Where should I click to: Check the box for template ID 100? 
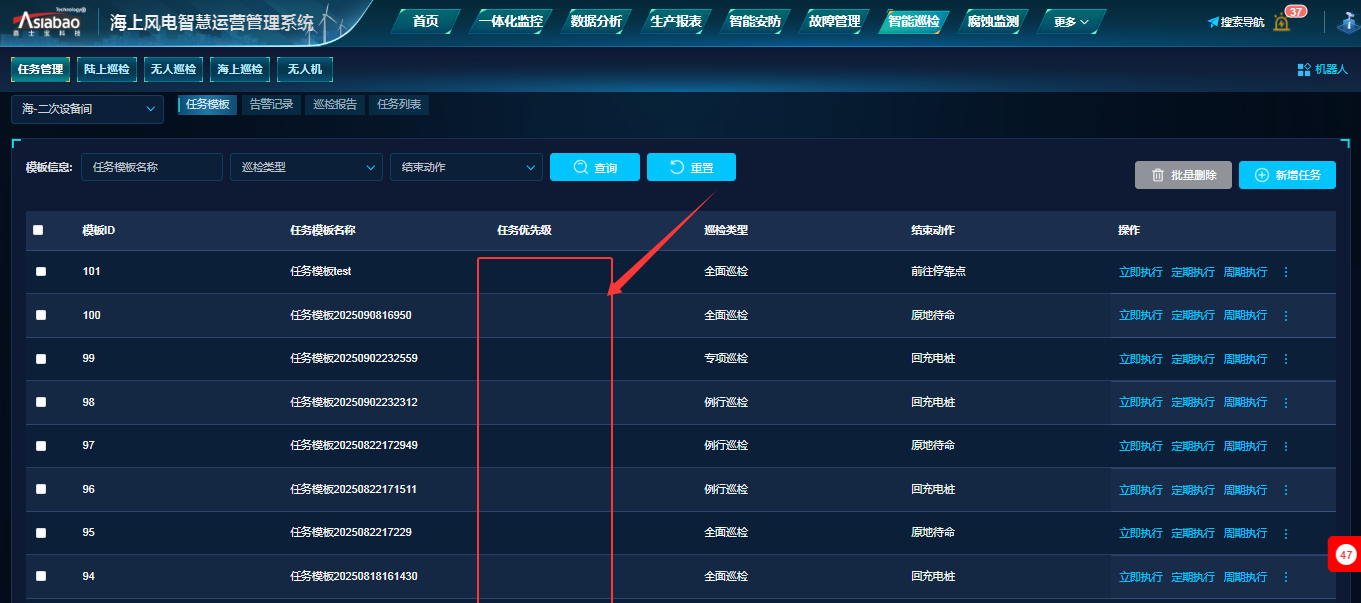tap(41, 315)
